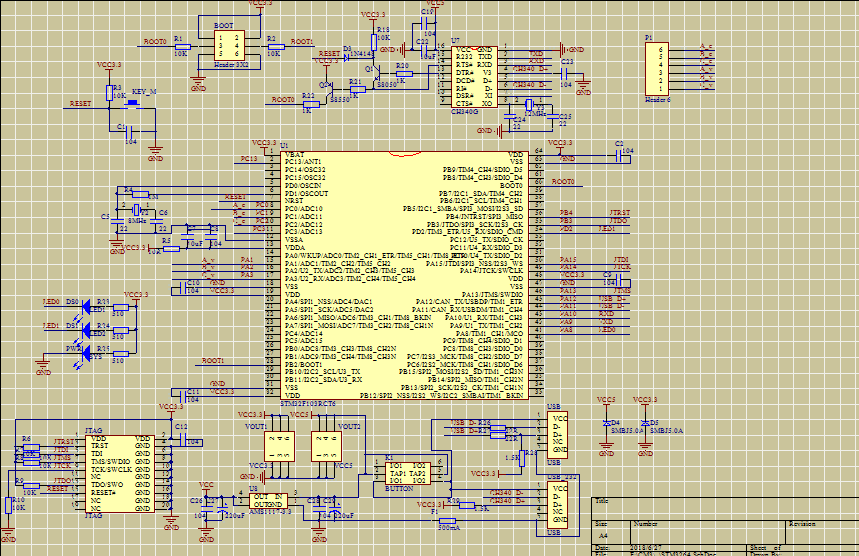Select the K1 BUTTON switch component

point(408,473)
